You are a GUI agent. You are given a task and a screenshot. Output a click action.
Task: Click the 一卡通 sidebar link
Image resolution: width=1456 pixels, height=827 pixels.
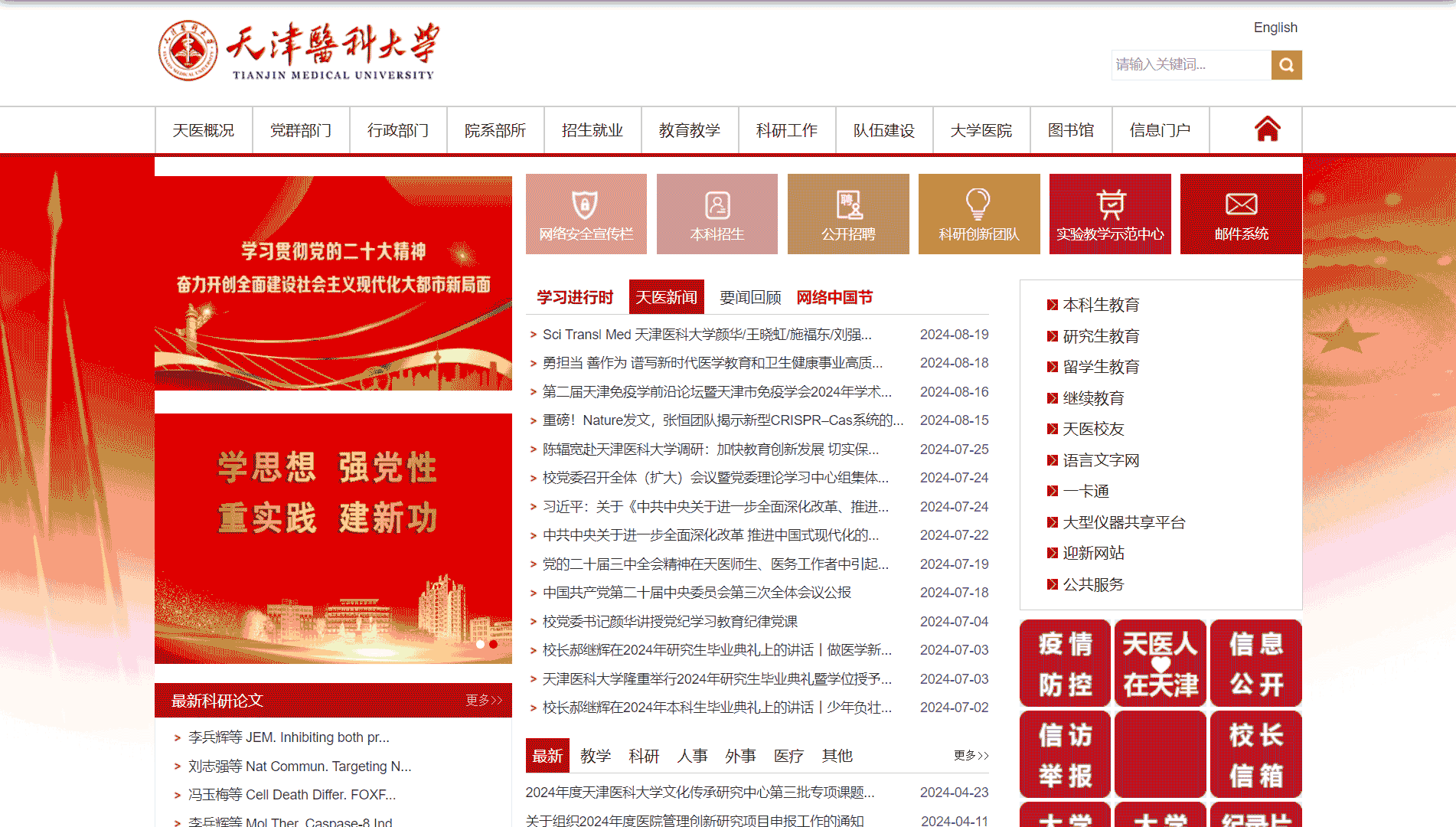pos(1085,491)
